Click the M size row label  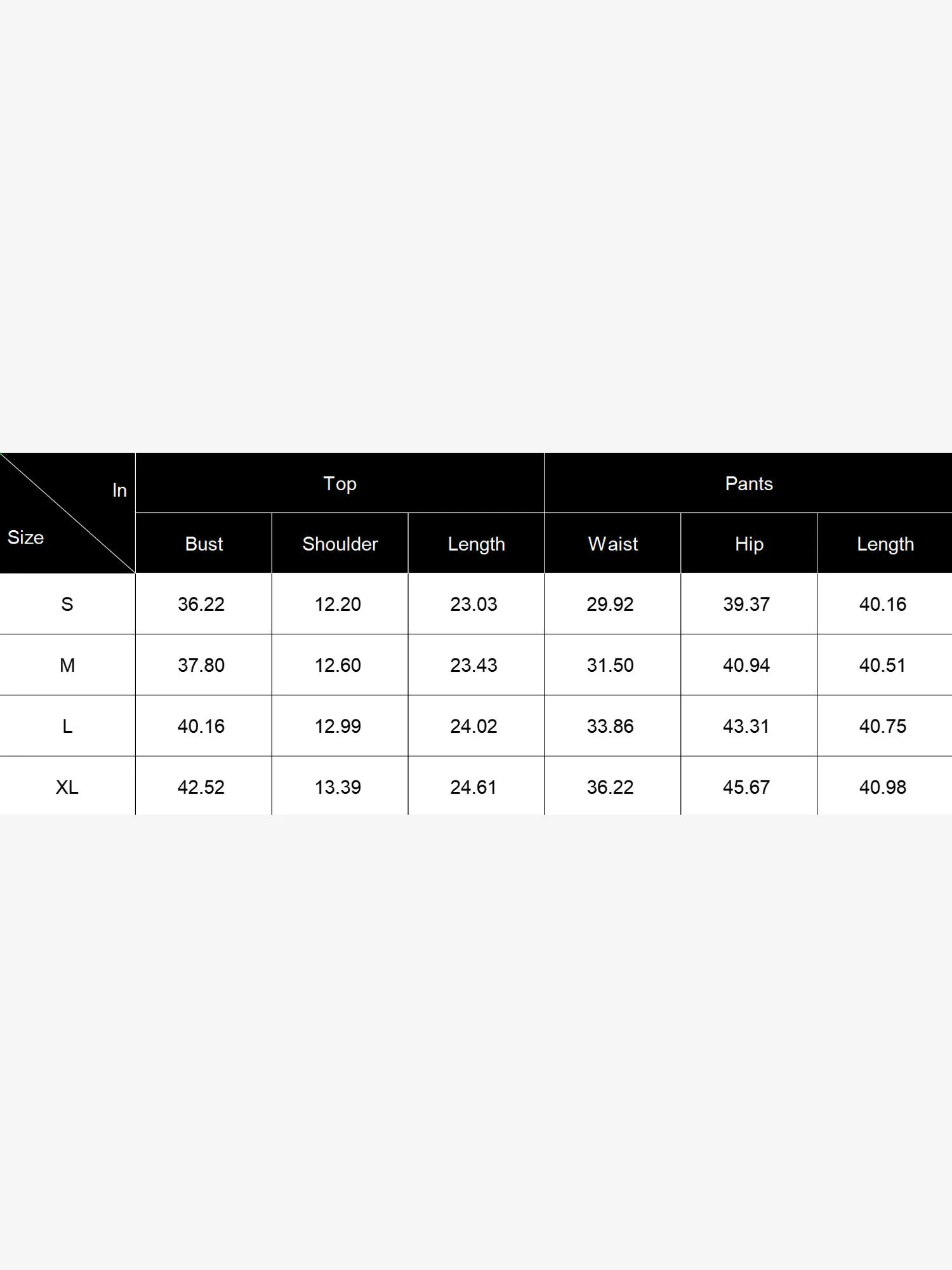tap(67, 665)
